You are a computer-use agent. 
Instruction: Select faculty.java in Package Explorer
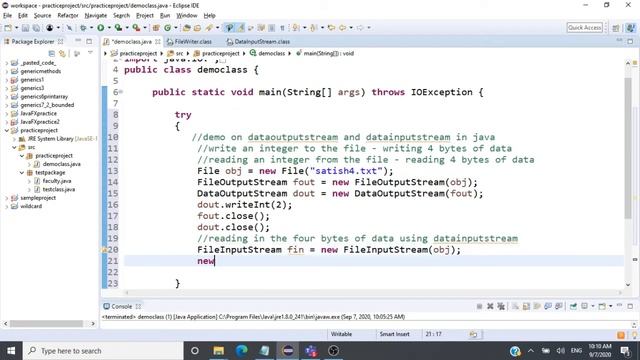pyautogui.click(x=57, y=181)
